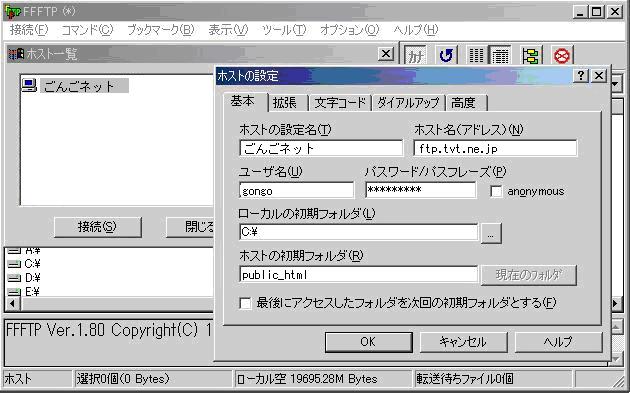Viewport: 630px width, 393px height.
Task: Click the A:¥ drive entry
Action: 24,251
